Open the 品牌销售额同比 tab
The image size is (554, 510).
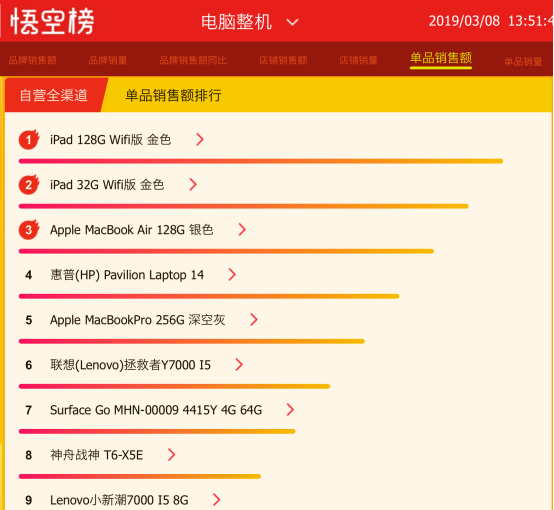193,60
